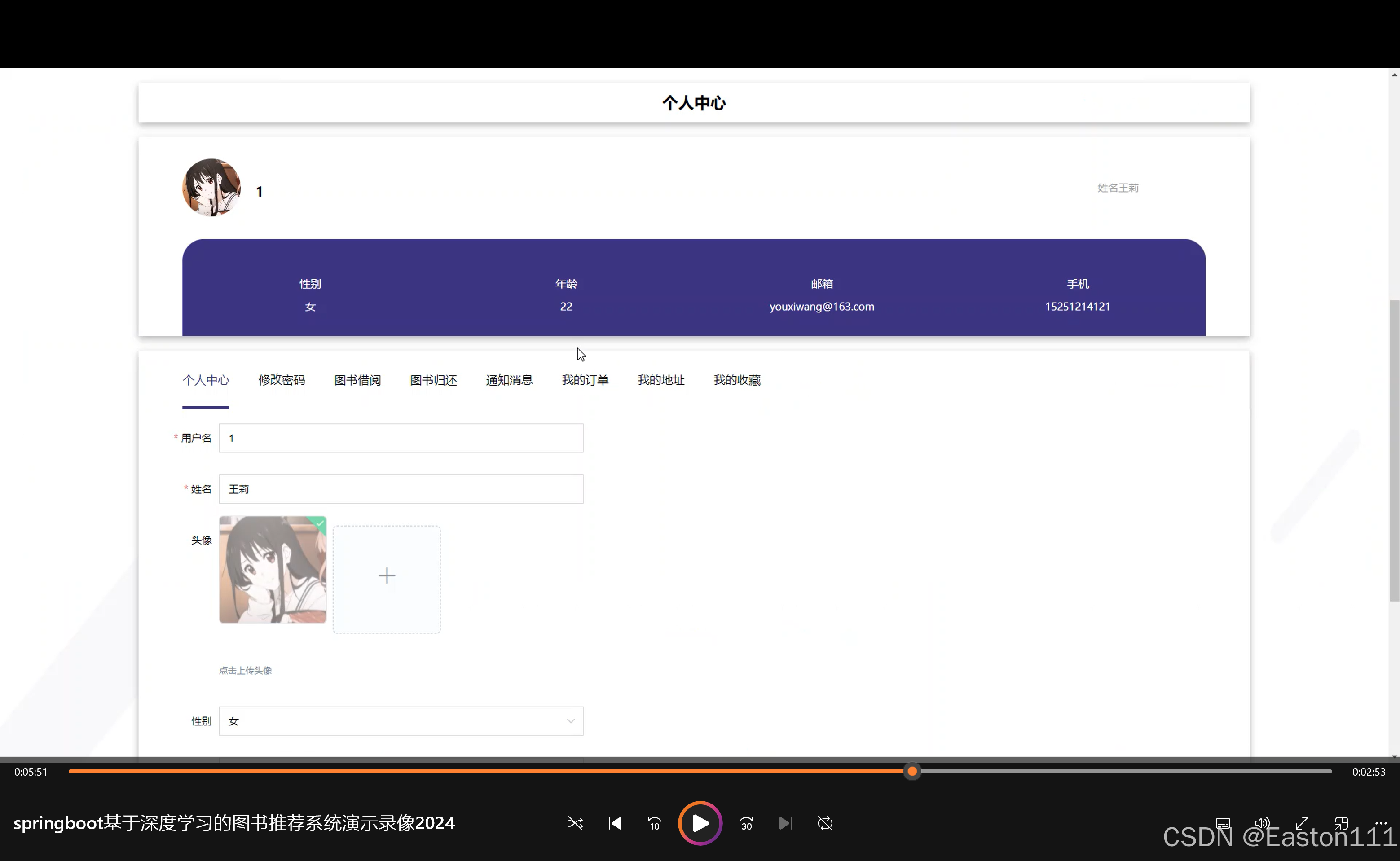Viewport: 1400px width, 861px height.
Task: Click the plus box to upload an avatar
Action: (387, 579)
